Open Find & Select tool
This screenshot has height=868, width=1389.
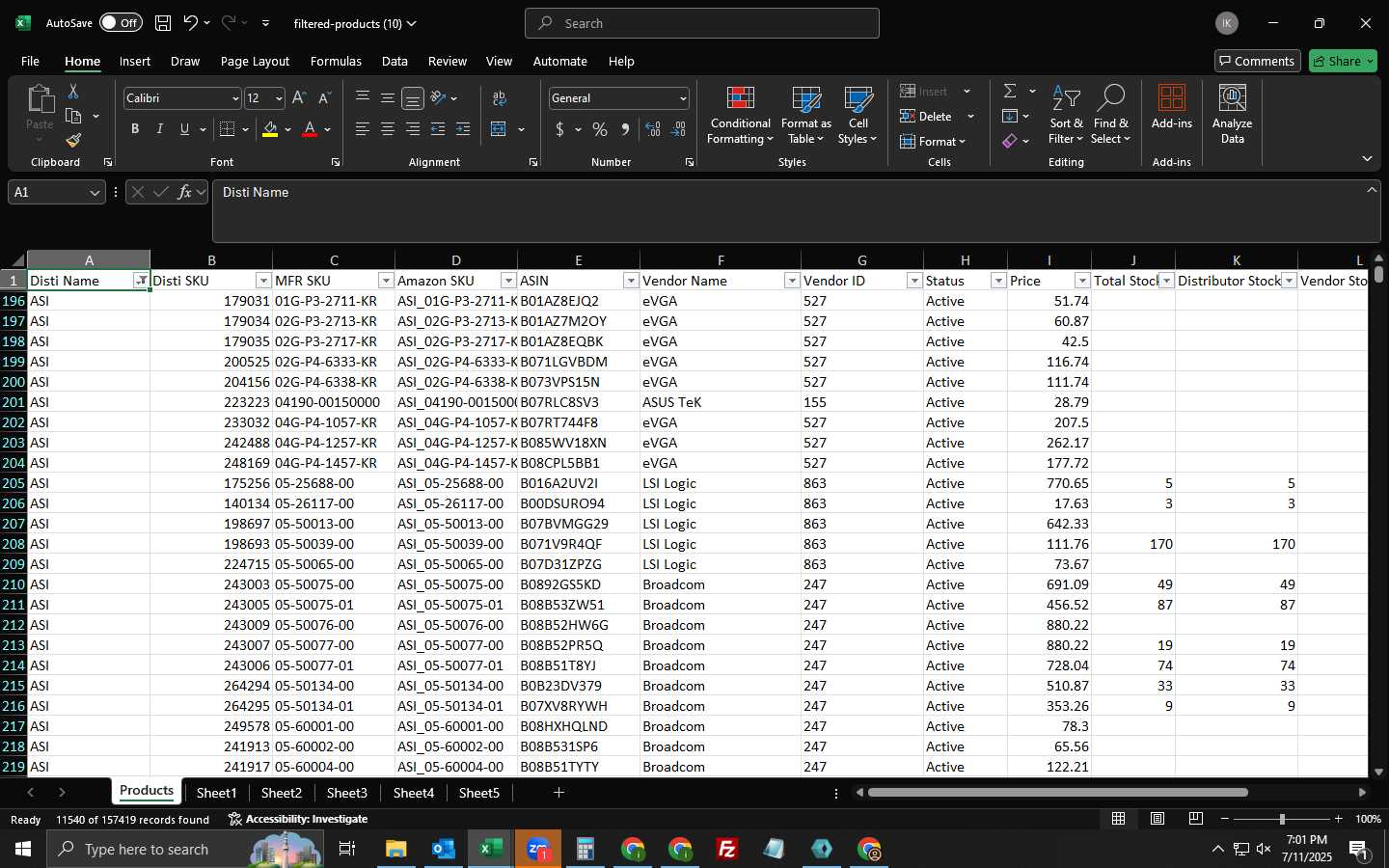click(x=1110, y=114)
